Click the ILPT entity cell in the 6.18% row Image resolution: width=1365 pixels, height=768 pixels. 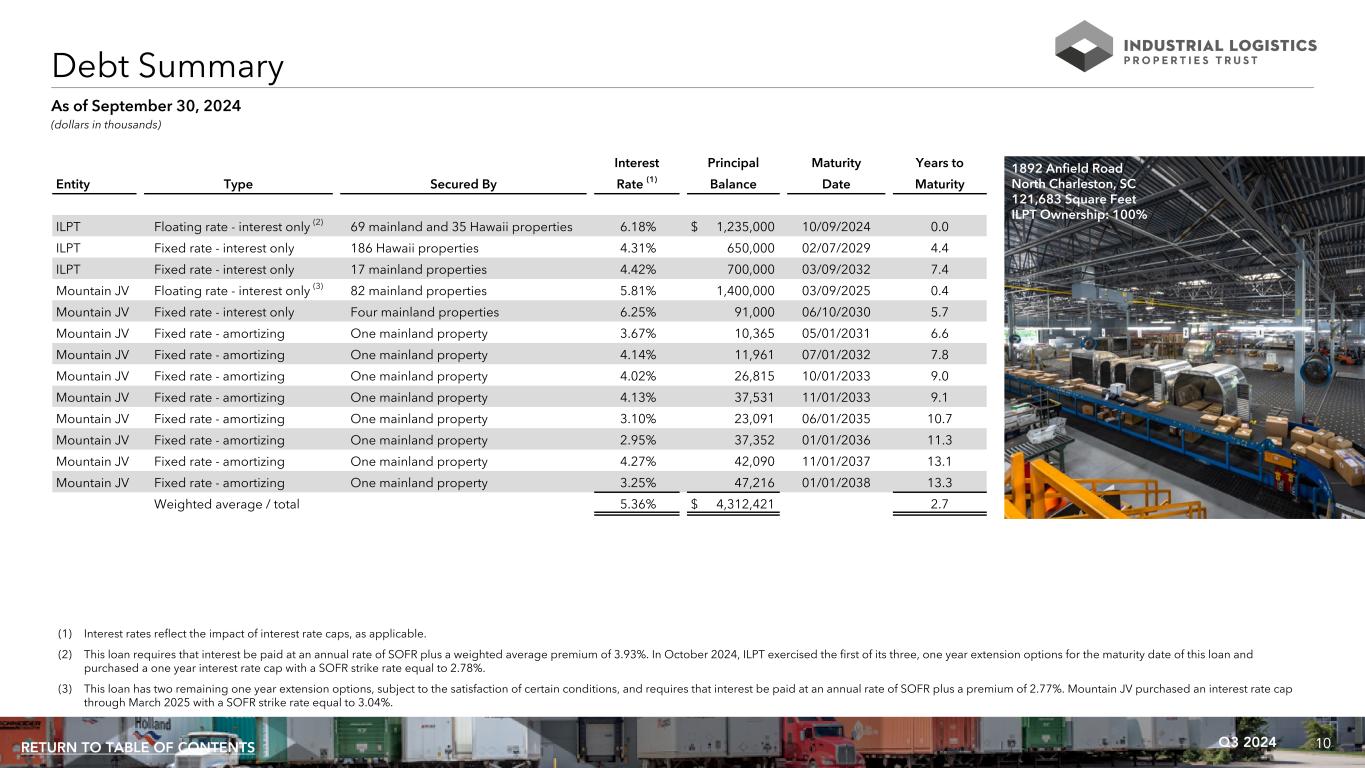click(69, 227)
